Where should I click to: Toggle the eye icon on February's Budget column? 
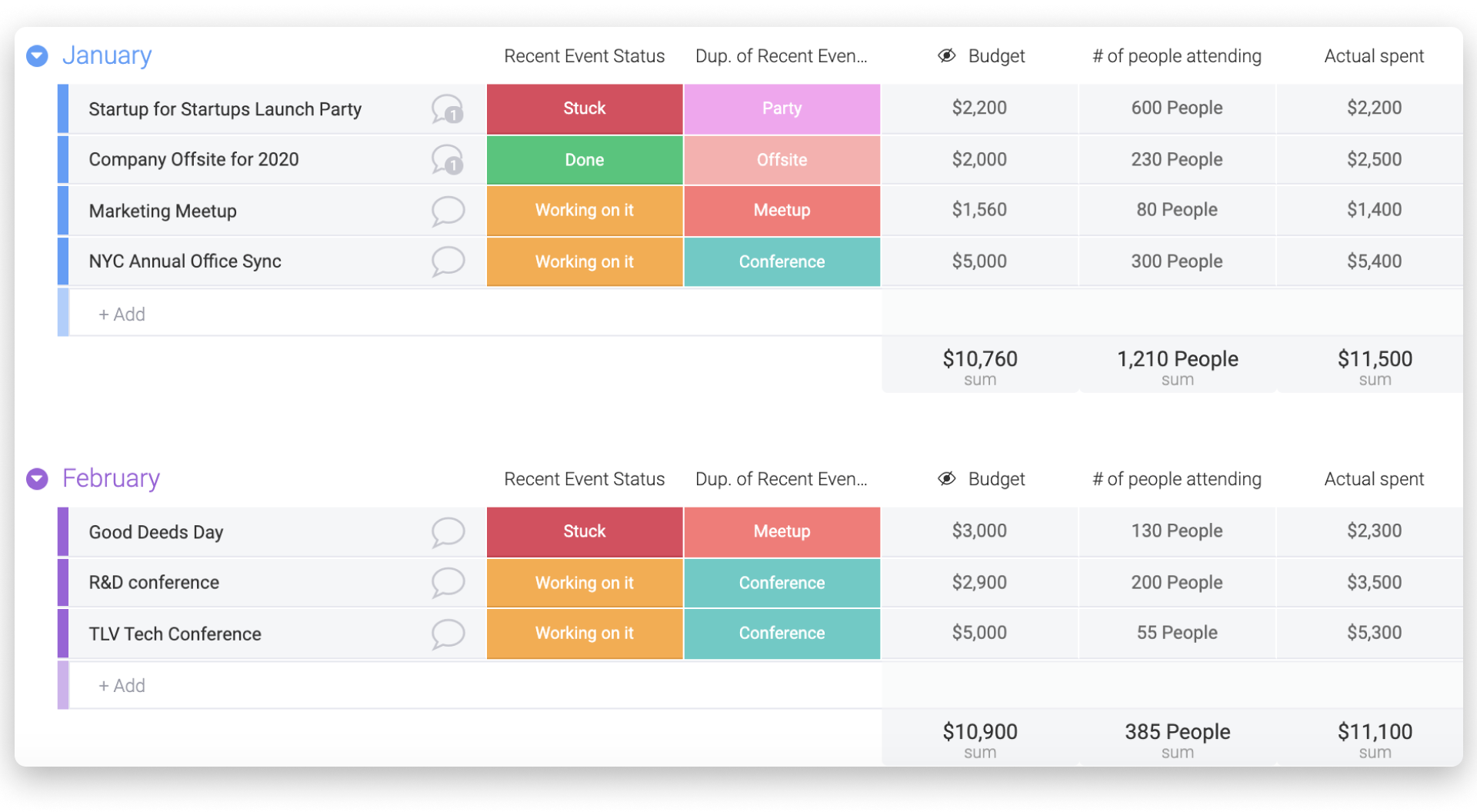click(947, 478)
